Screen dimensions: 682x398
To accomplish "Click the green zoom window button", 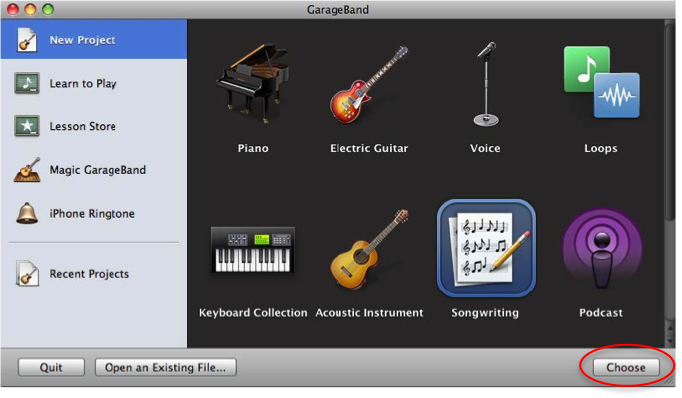I will point(48,9).
